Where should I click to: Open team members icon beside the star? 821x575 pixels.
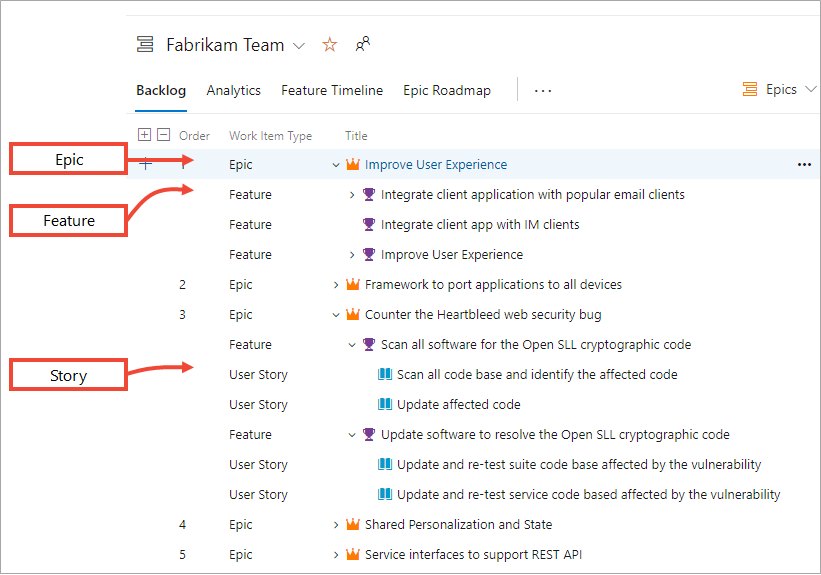(363, 44)
